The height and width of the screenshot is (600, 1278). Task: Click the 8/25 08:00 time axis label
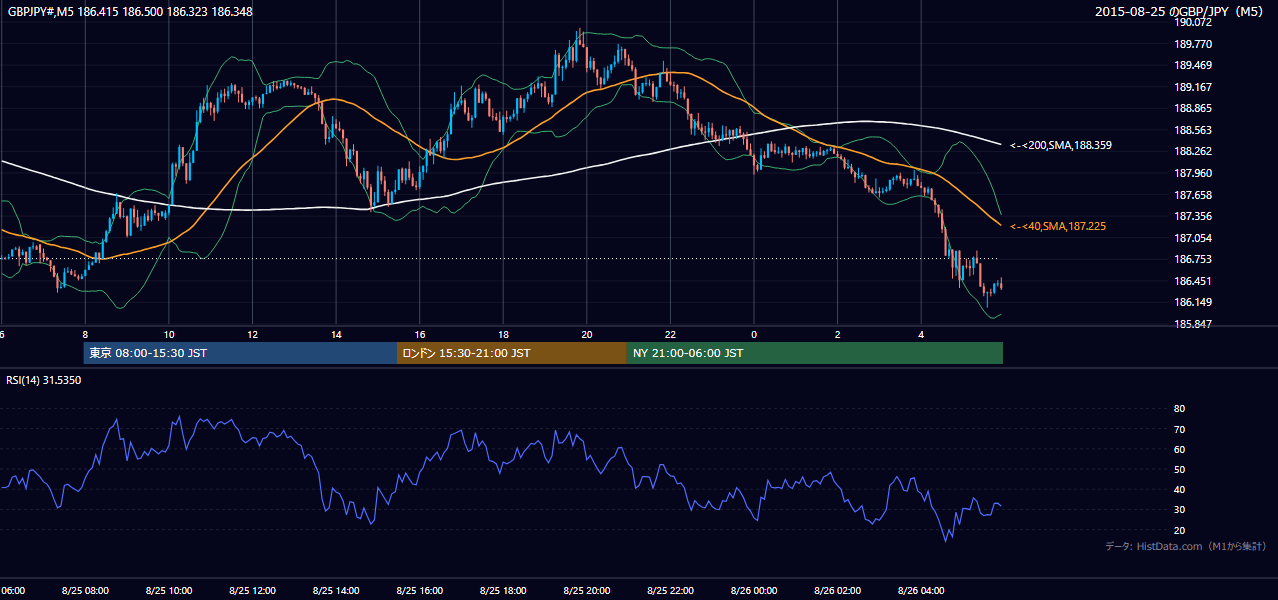click(x=85, y=591)
